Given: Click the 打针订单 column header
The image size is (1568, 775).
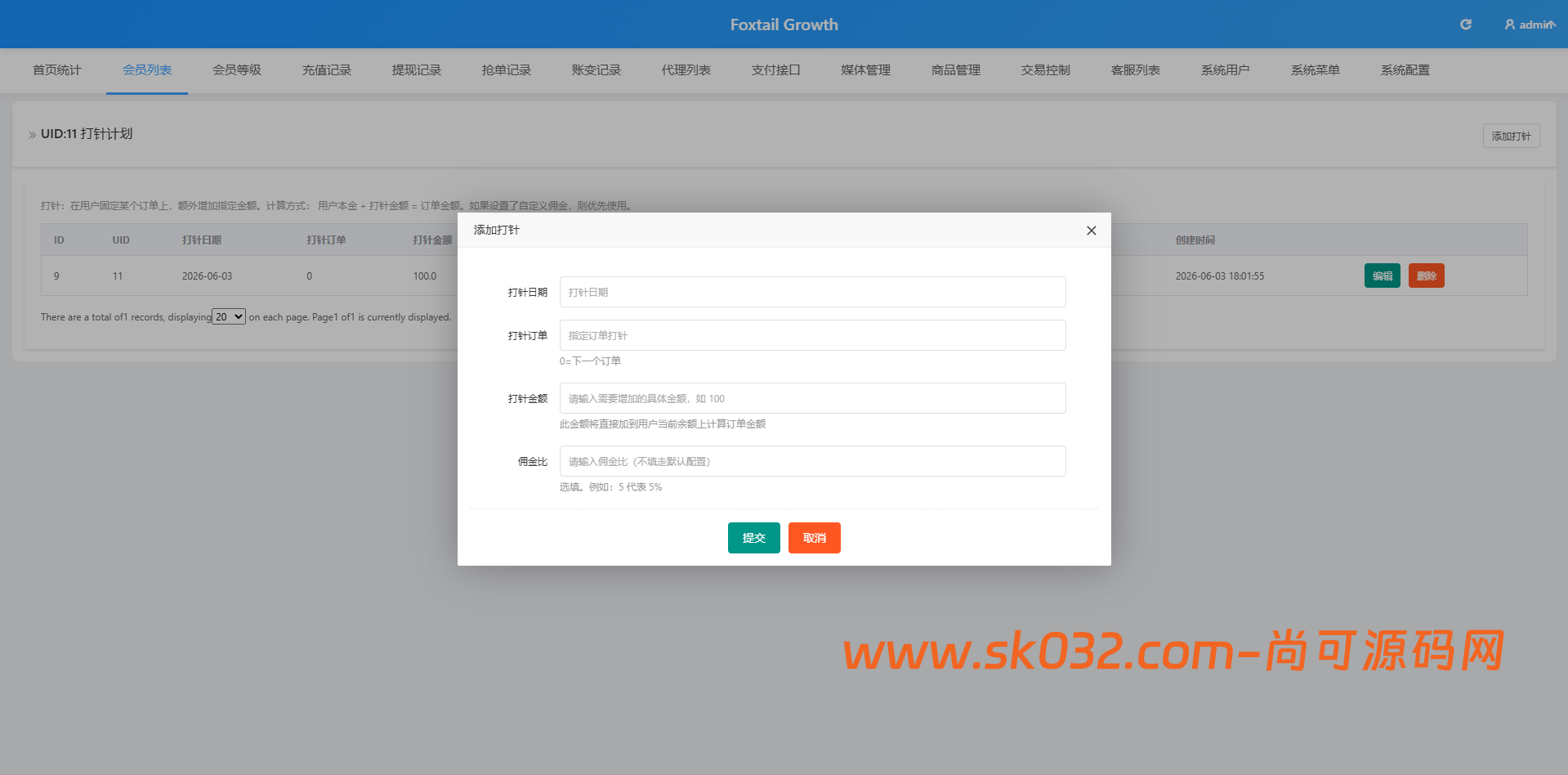Looking at the screenshot, I should [x=326, y=240].
